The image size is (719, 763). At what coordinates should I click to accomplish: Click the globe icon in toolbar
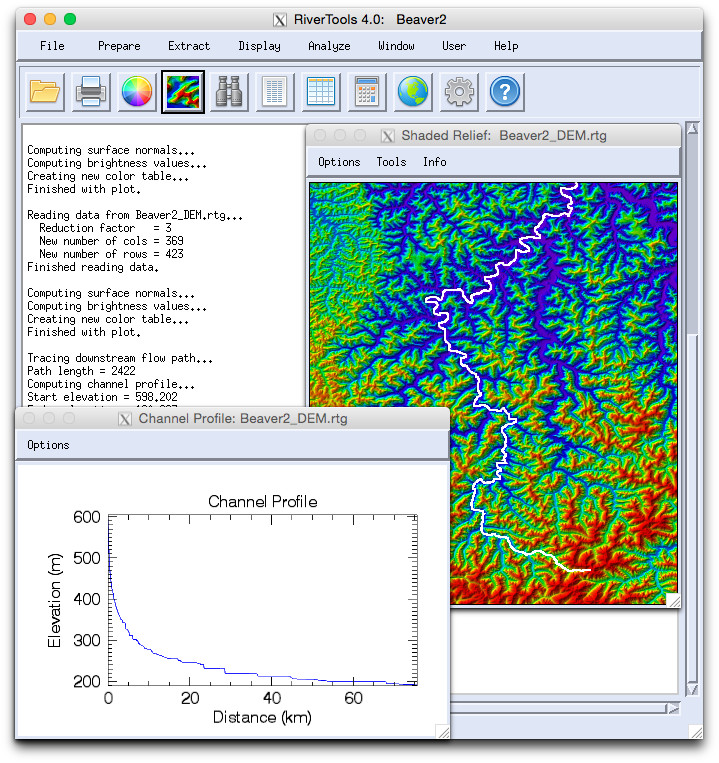(413, 93)
